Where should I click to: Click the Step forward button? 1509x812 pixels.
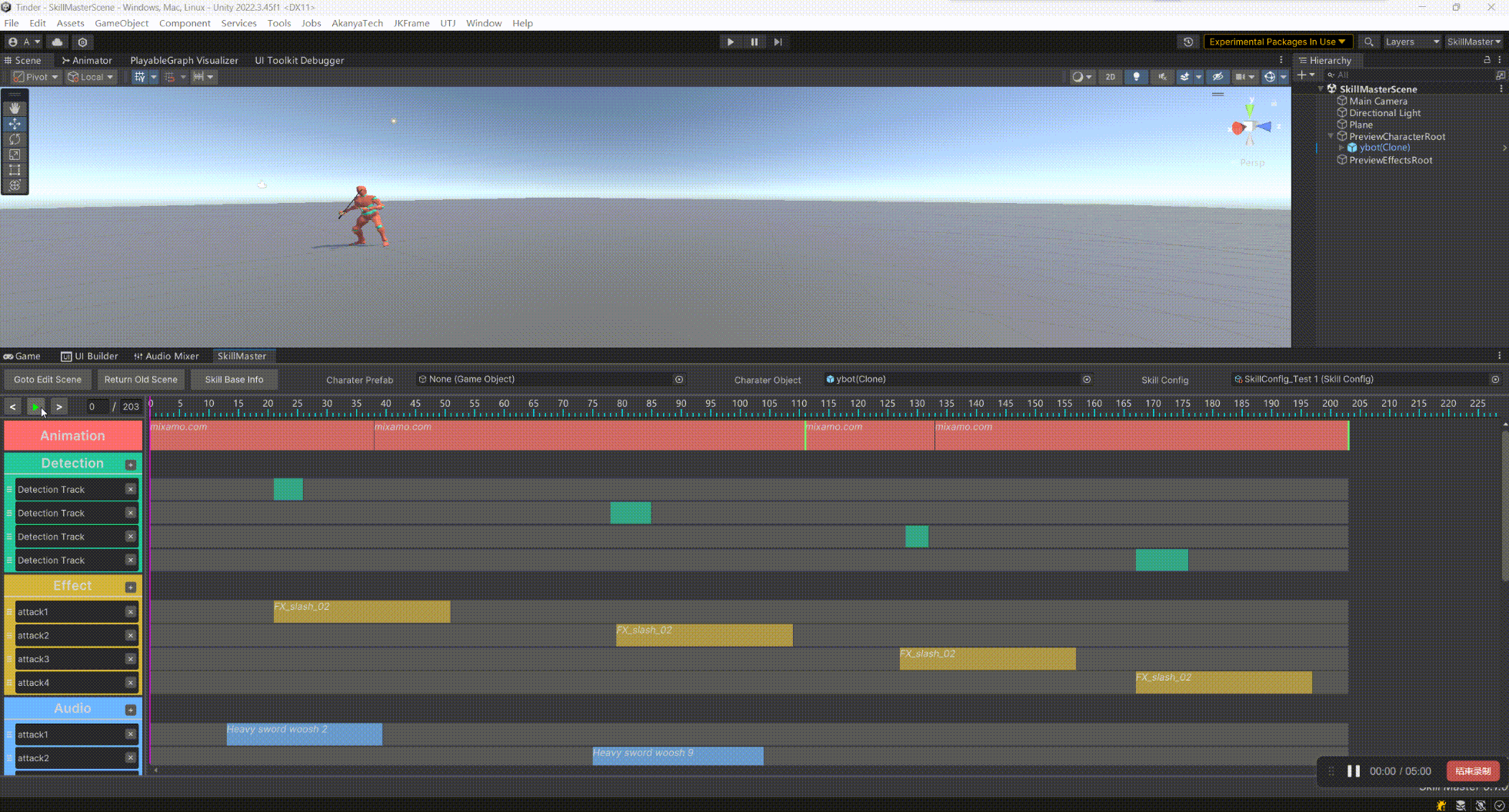coord(778,42)
